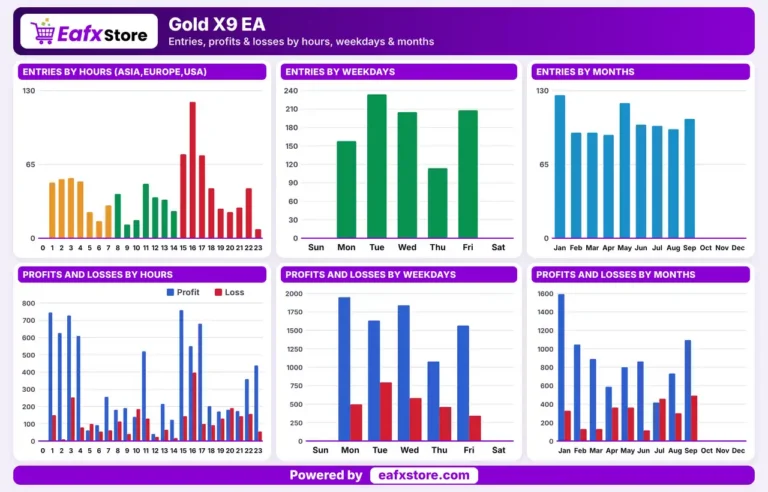
Task: Click January's blue profit bar in months P&L chart
Action: pyautogui.click(x=561, y=368)
